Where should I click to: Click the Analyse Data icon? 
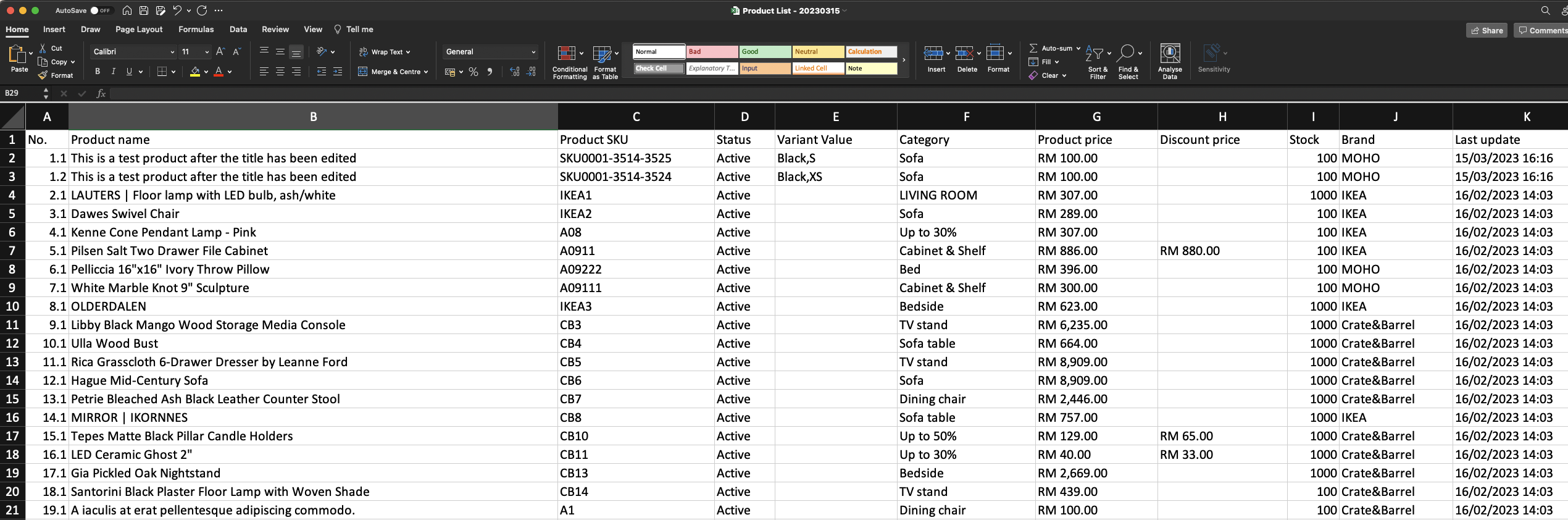tap(1170, 54)
